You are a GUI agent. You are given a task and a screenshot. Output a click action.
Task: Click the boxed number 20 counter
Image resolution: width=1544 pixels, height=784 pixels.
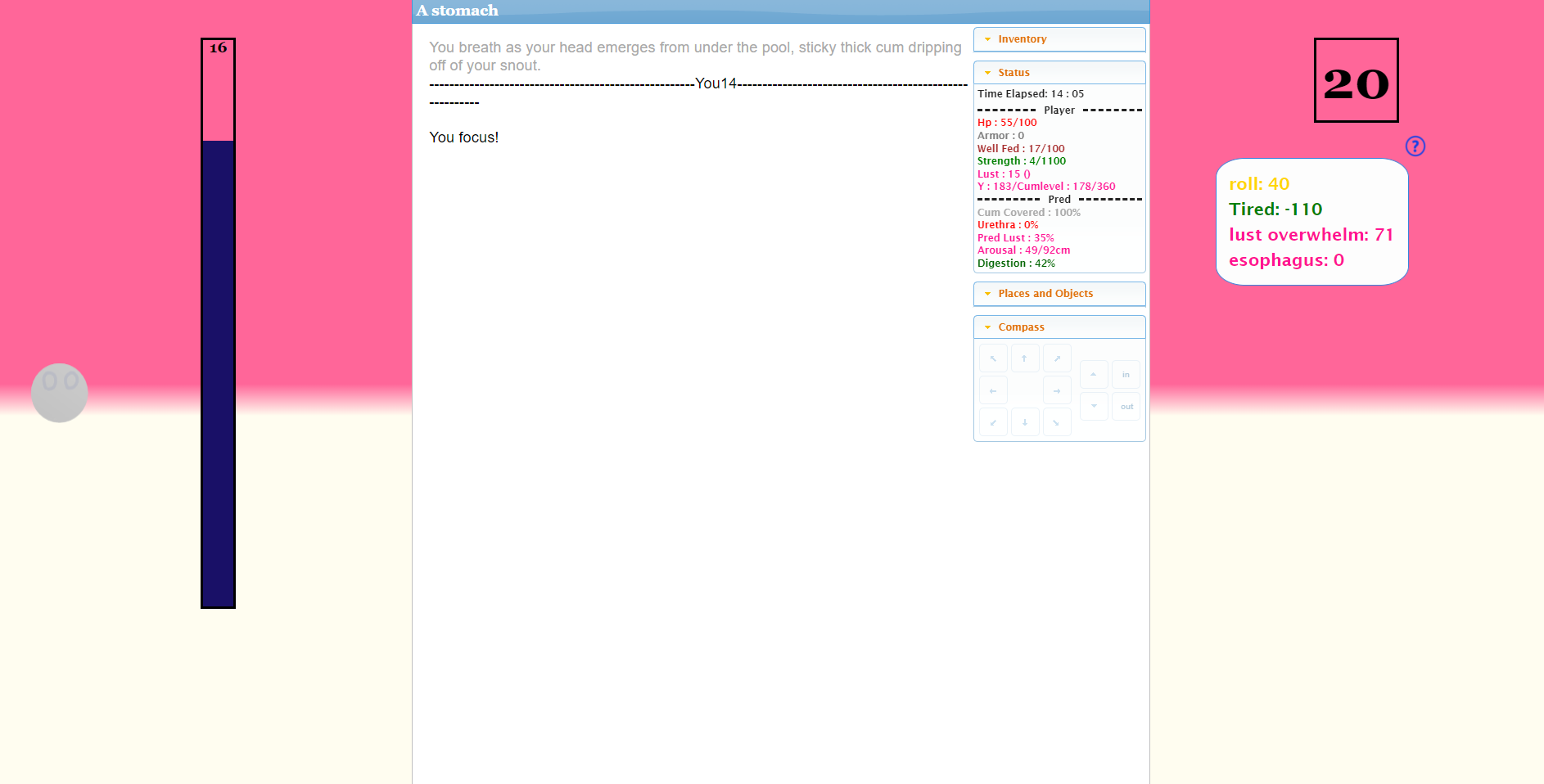(1356, 80)
